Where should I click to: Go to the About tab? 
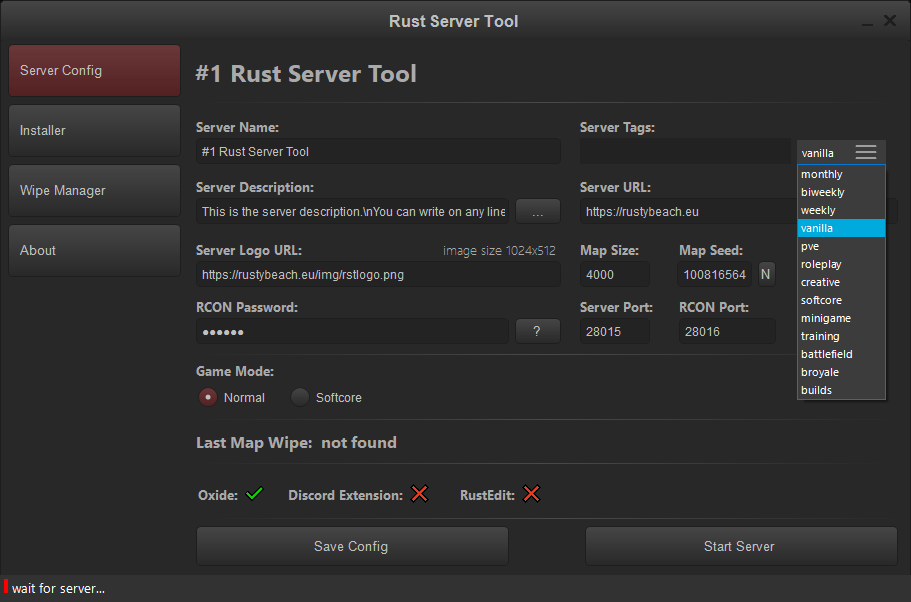pos(94,251)
